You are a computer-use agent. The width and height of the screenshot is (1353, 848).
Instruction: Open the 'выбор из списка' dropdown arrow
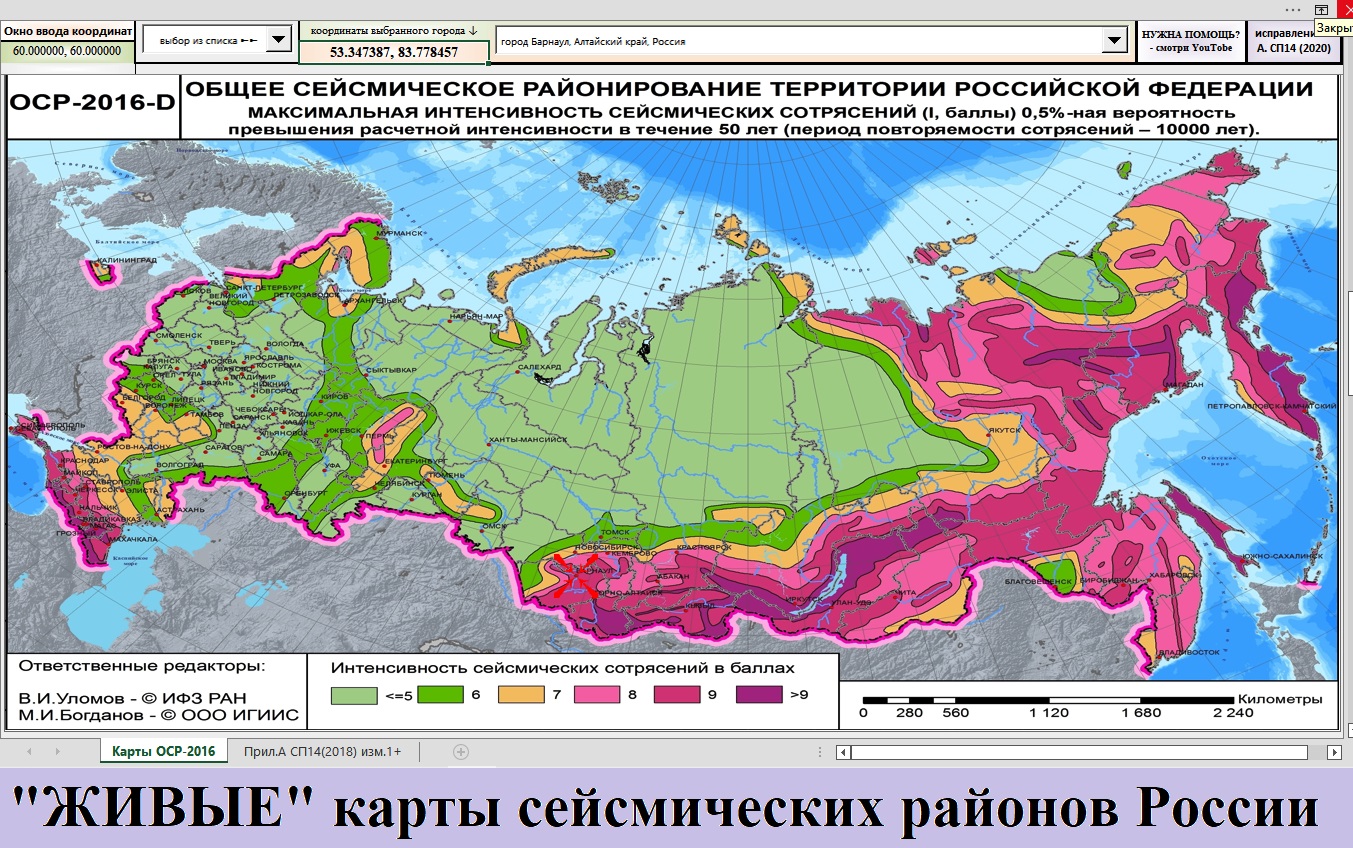[279, 41]
